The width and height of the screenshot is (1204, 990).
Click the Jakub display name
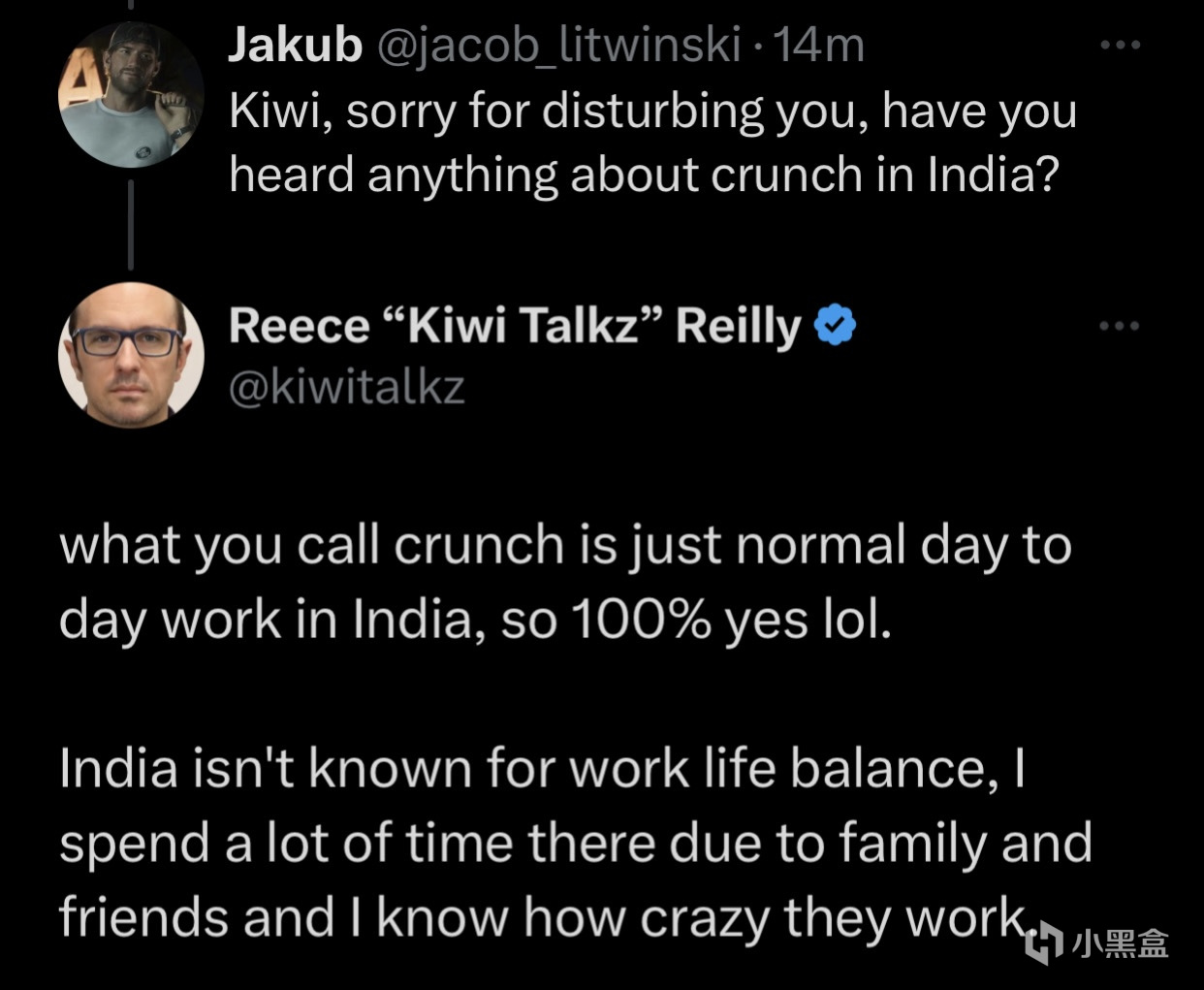pyautogui.click(x=295, y=46)
